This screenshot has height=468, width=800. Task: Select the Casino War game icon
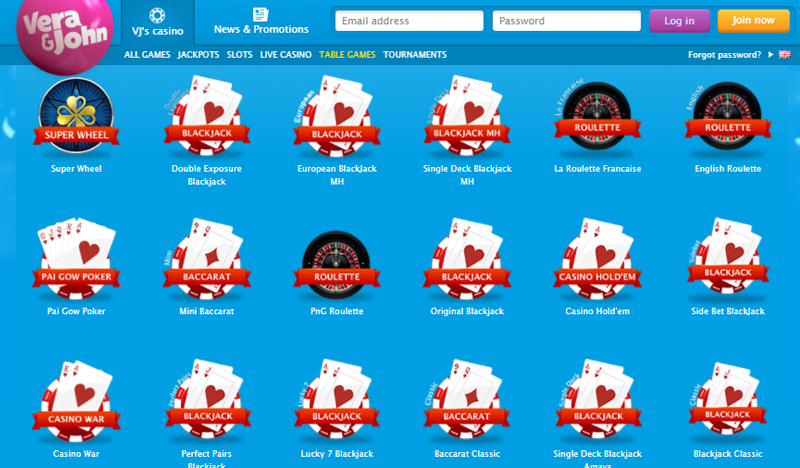(76, 402)
